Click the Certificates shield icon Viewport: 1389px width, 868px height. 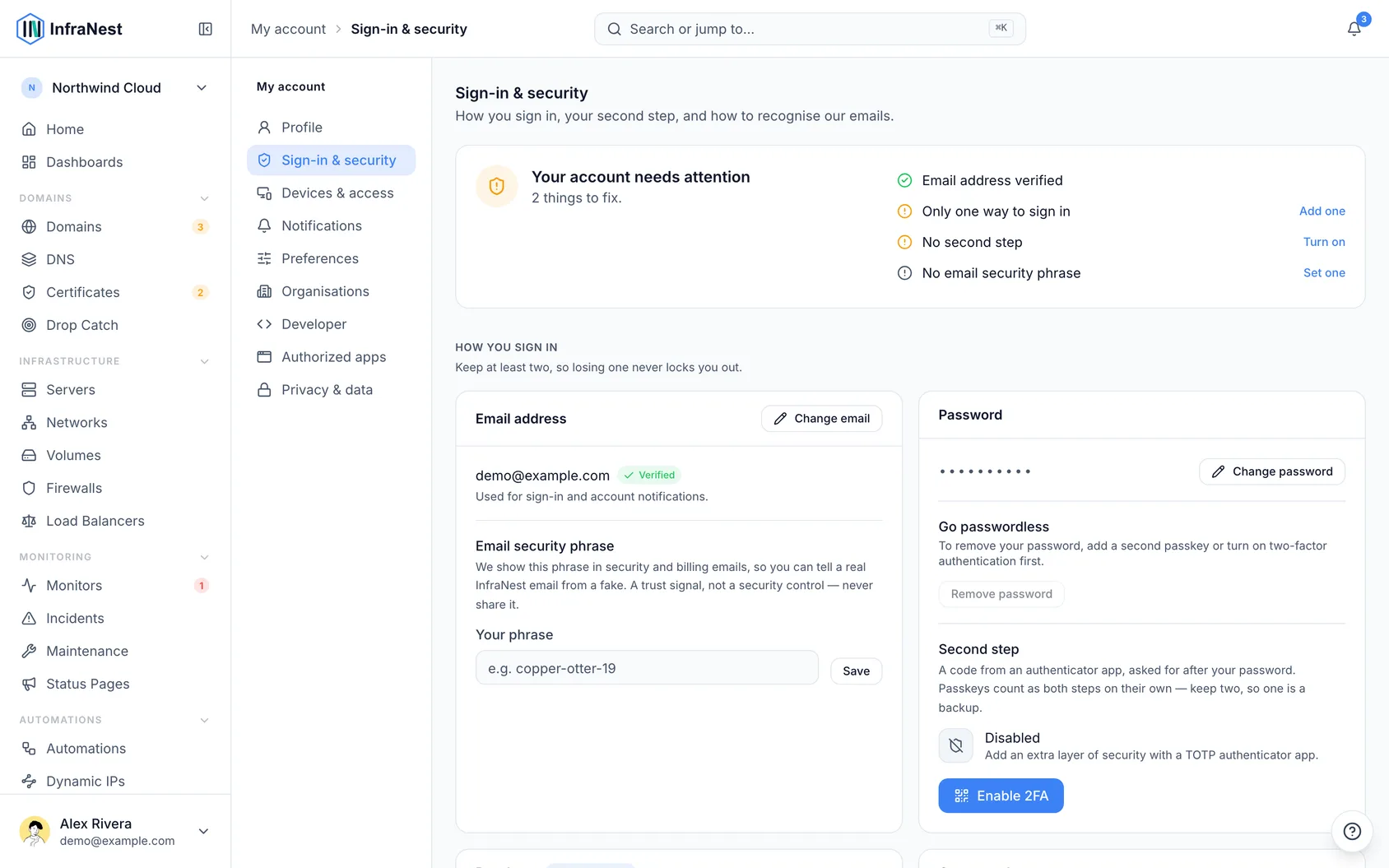[29, 292]
